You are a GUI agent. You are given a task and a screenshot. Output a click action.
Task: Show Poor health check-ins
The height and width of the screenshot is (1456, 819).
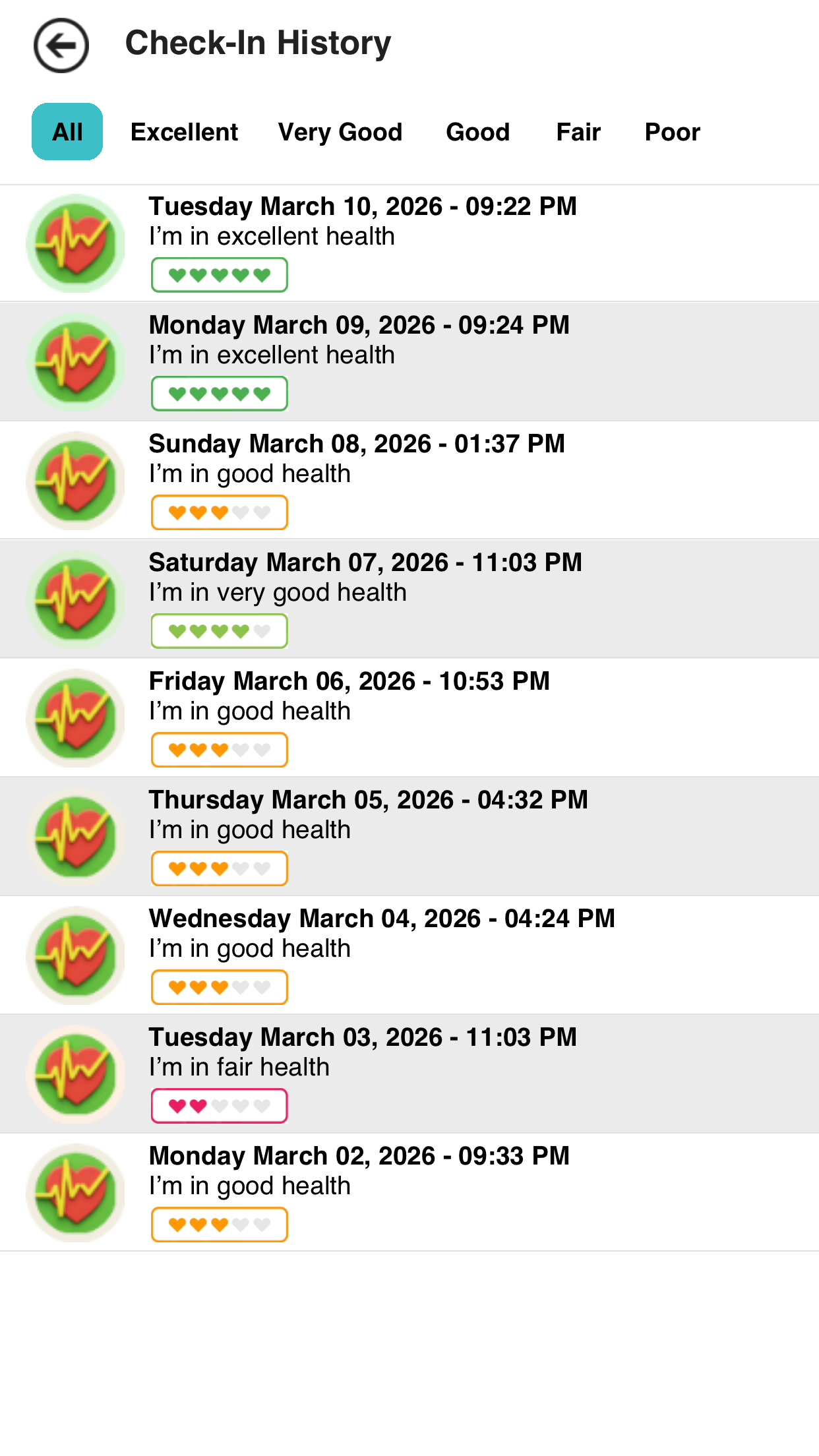(672, 132)
